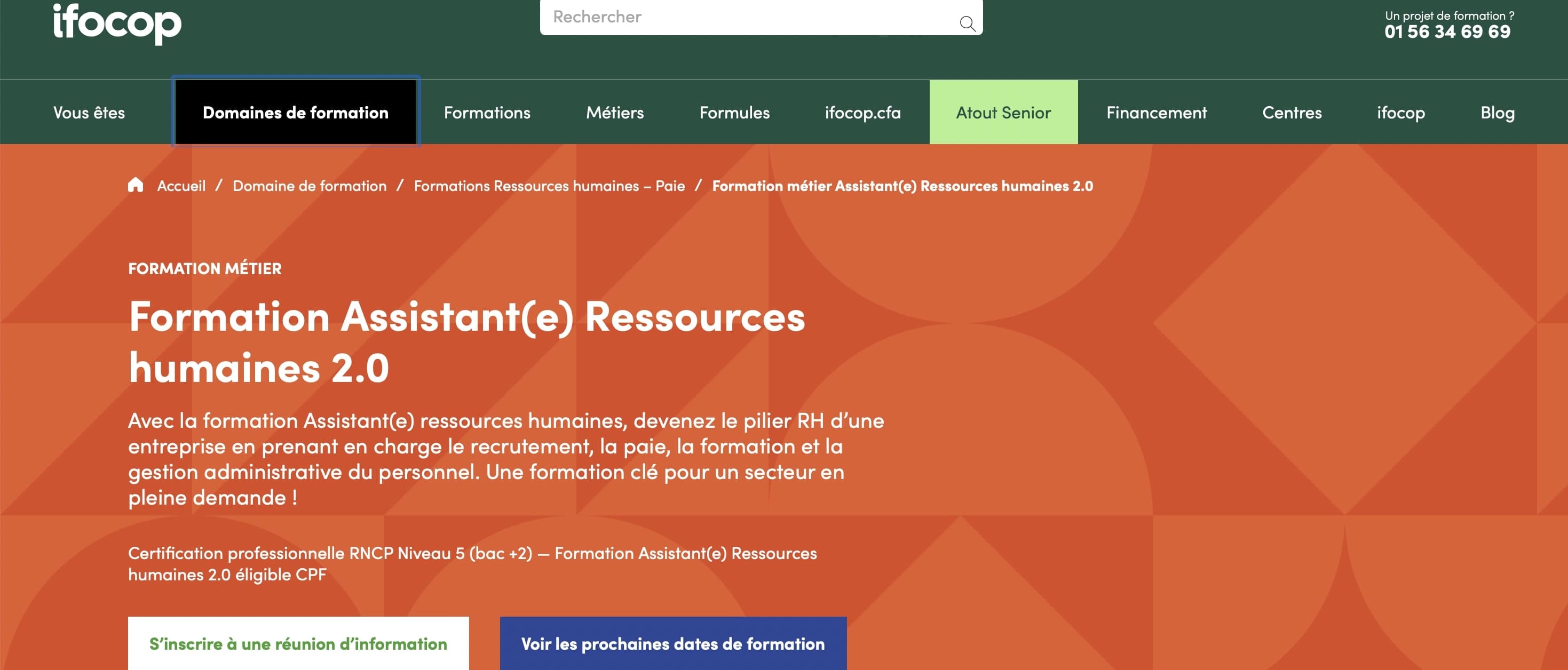Click the FORMATION MÉTIER label
This screenshot has width=1568, height=670.
pyautogui.click(x=204, y=268)
